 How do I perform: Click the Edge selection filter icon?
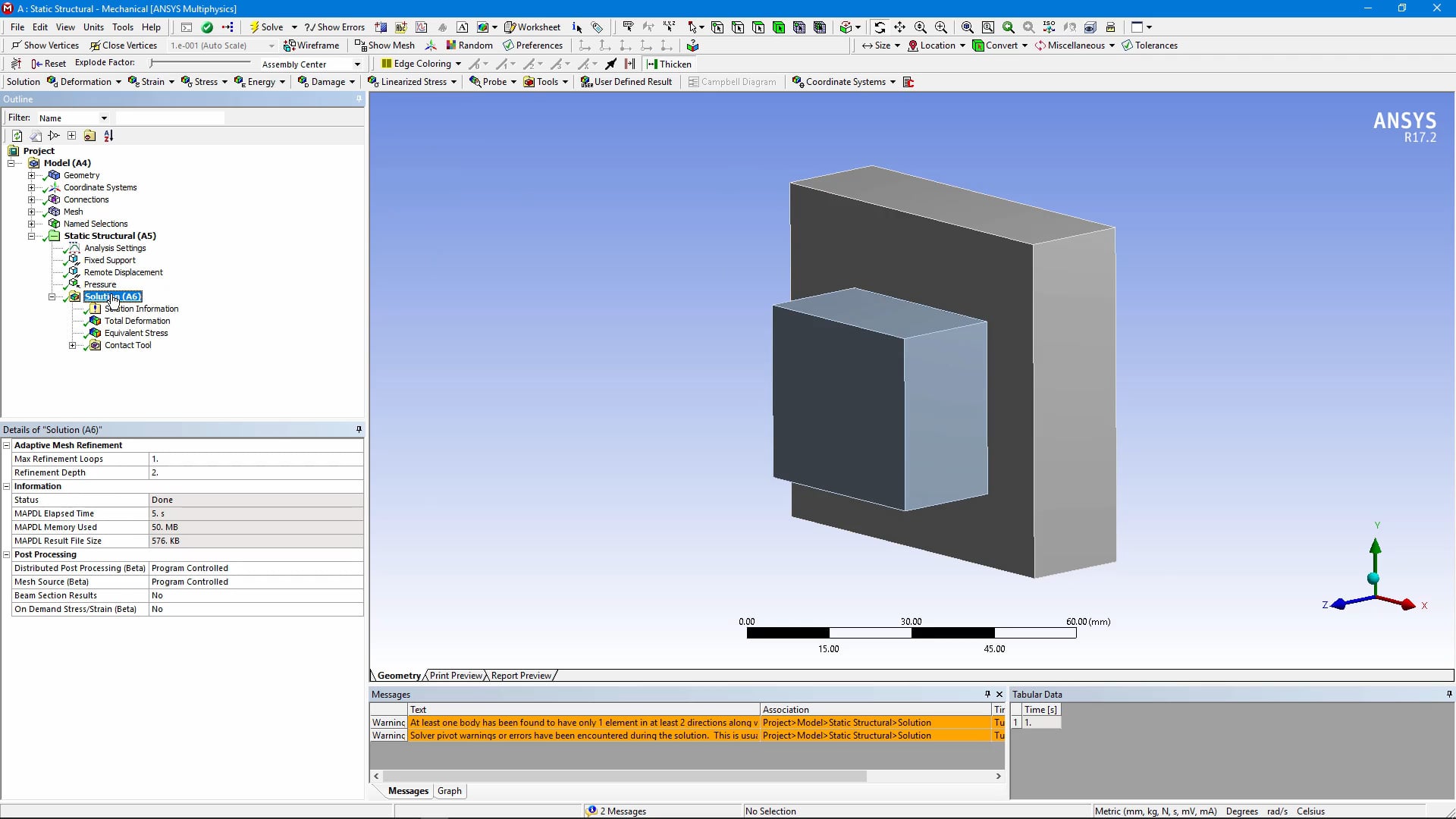(738, 27)
